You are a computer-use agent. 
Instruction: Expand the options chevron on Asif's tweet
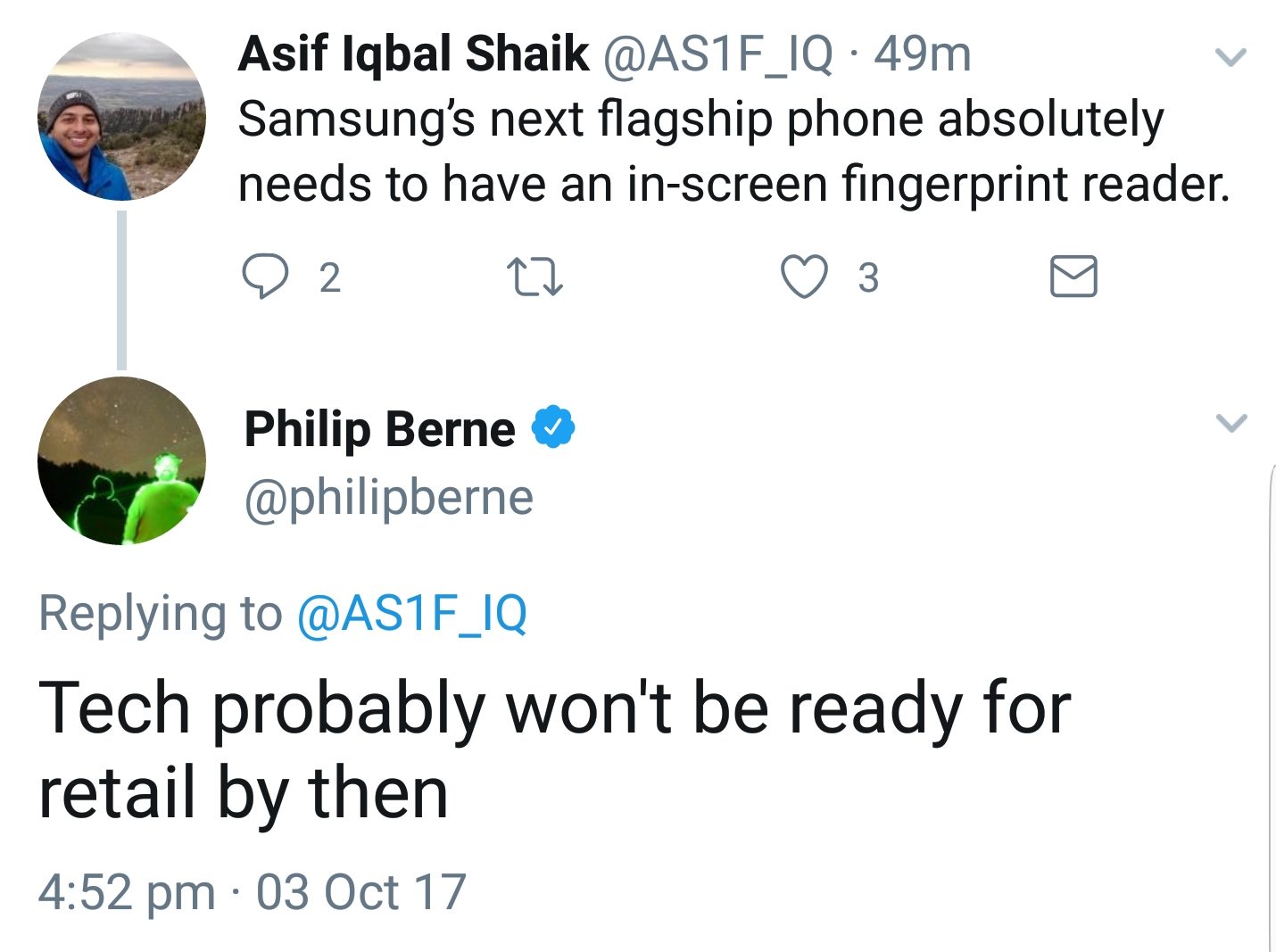pyautogui.click(x=1230, y=58)
